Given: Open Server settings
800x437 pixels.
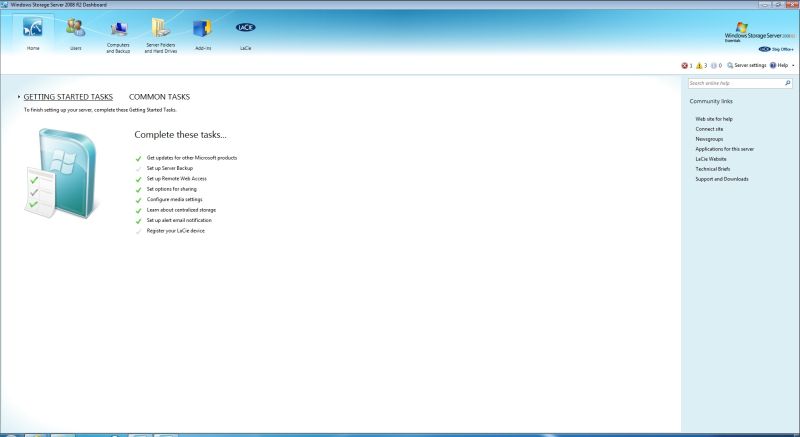Looking at the screenshot, I should coord(746,65).
